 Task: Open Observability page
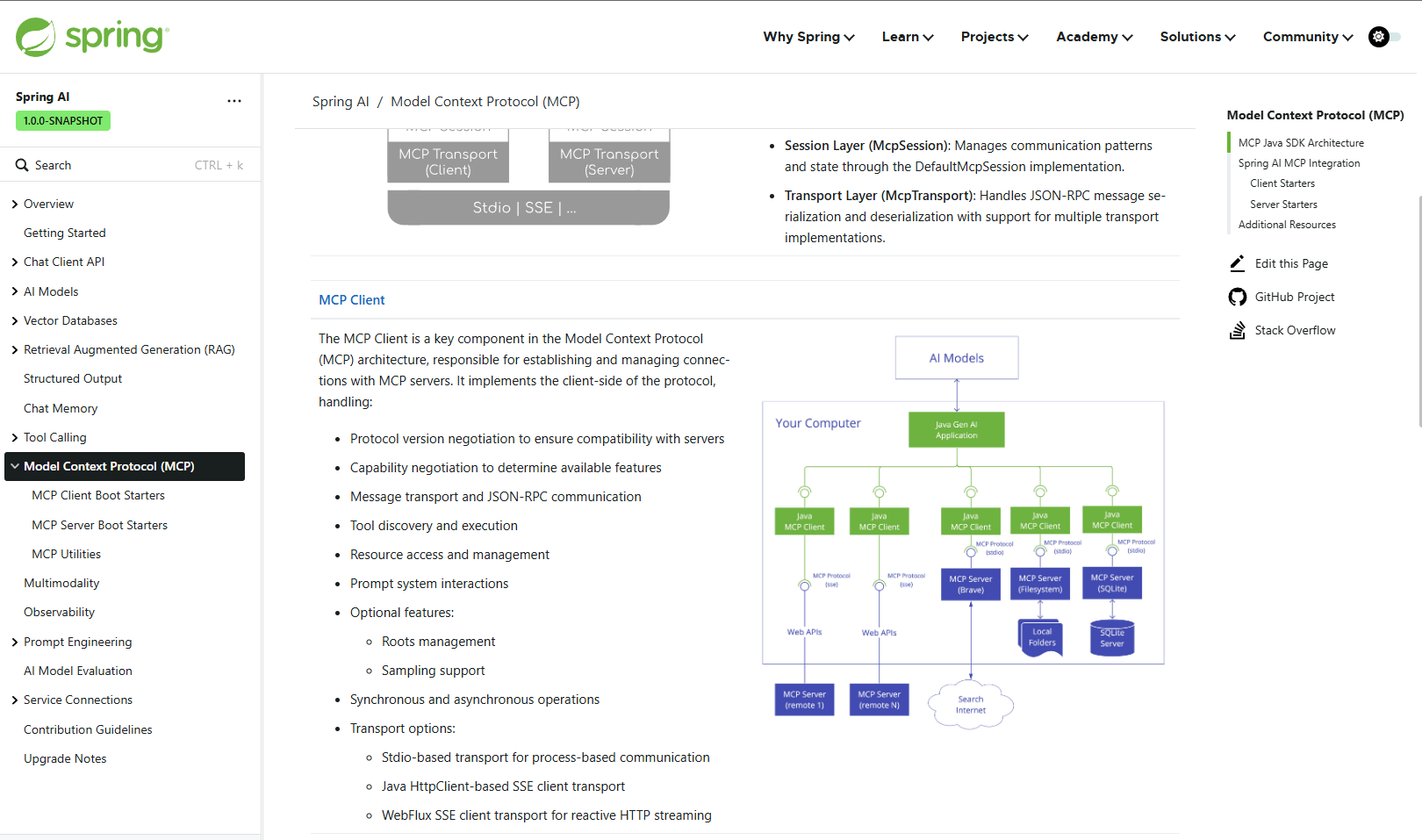coord(59,612)
